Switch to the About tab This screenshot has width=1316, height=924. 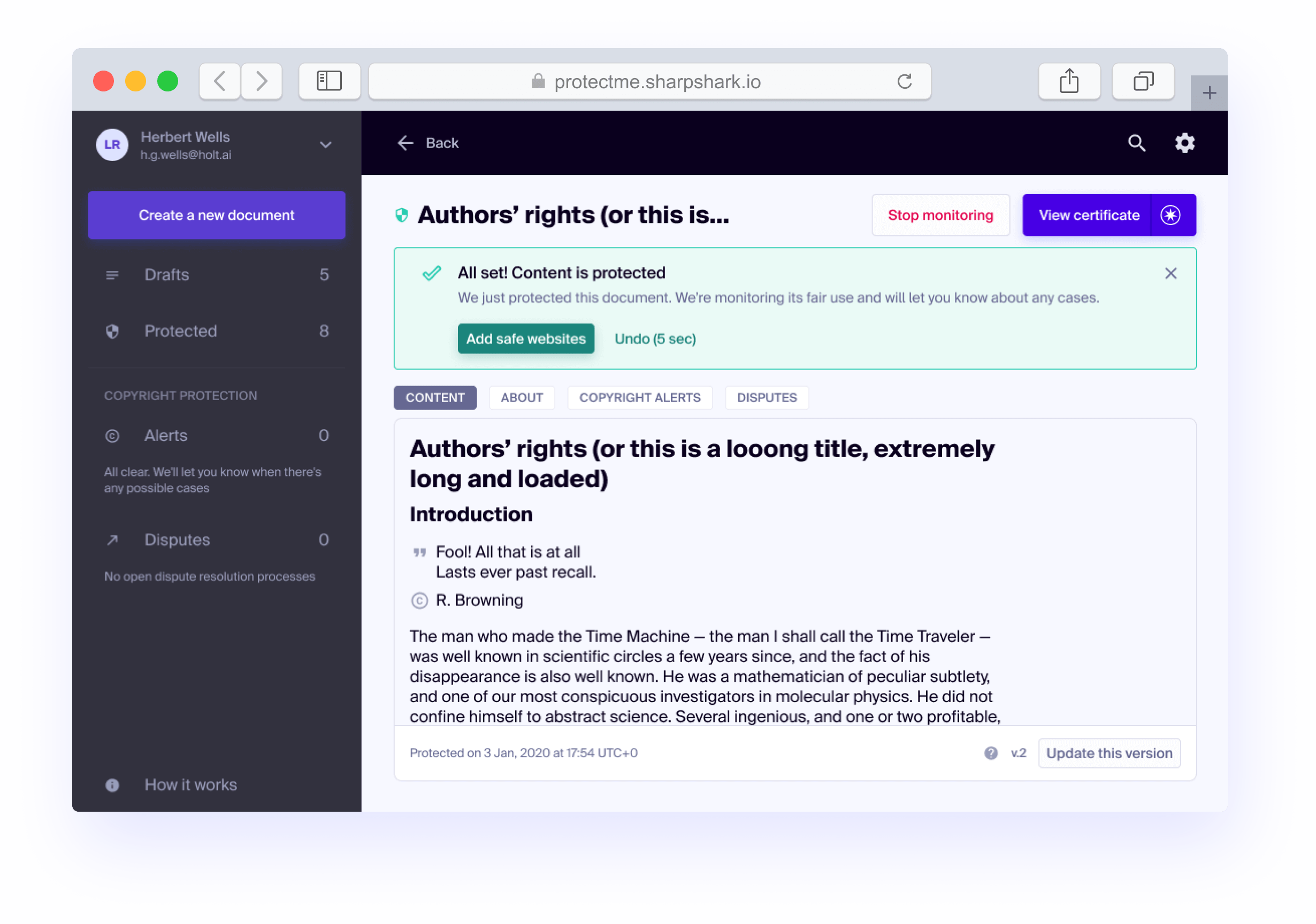tap(522, 397)
